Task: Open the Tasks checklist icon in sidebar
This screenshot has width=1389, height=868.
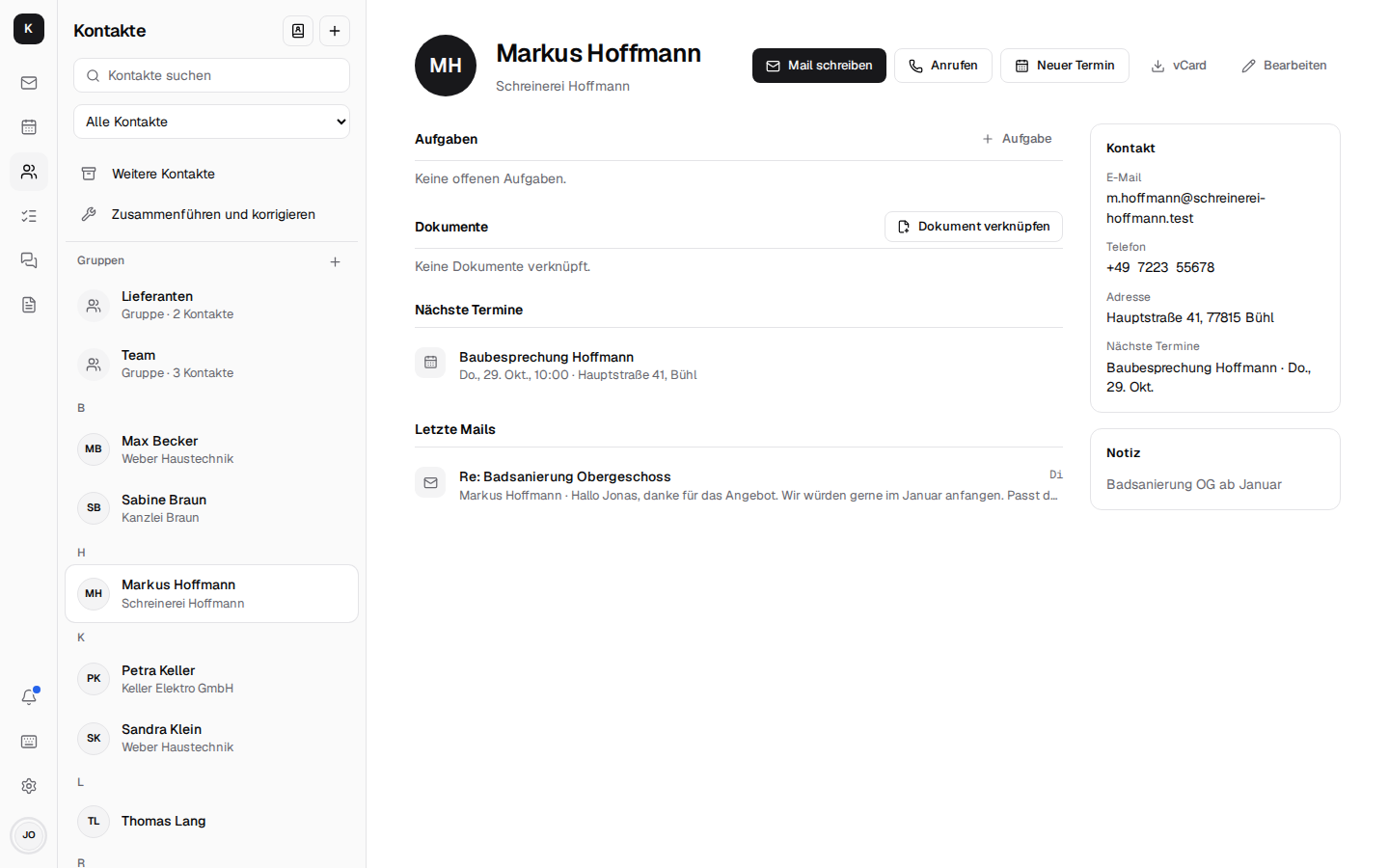Action: (x=29, y=216)
